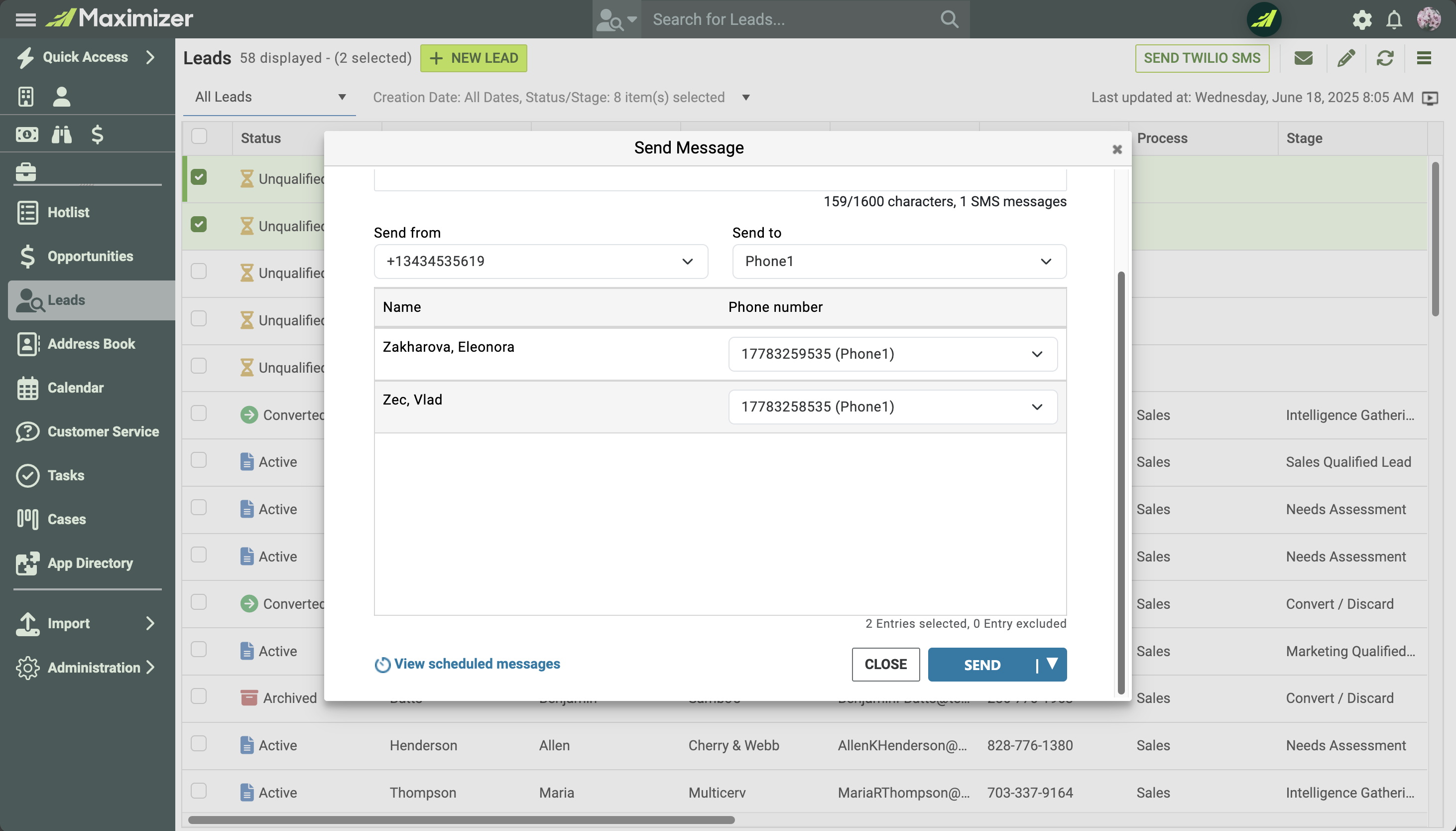
Task: Click SEND TWILIO SMS button
Action: click(x=1202, y=58)
